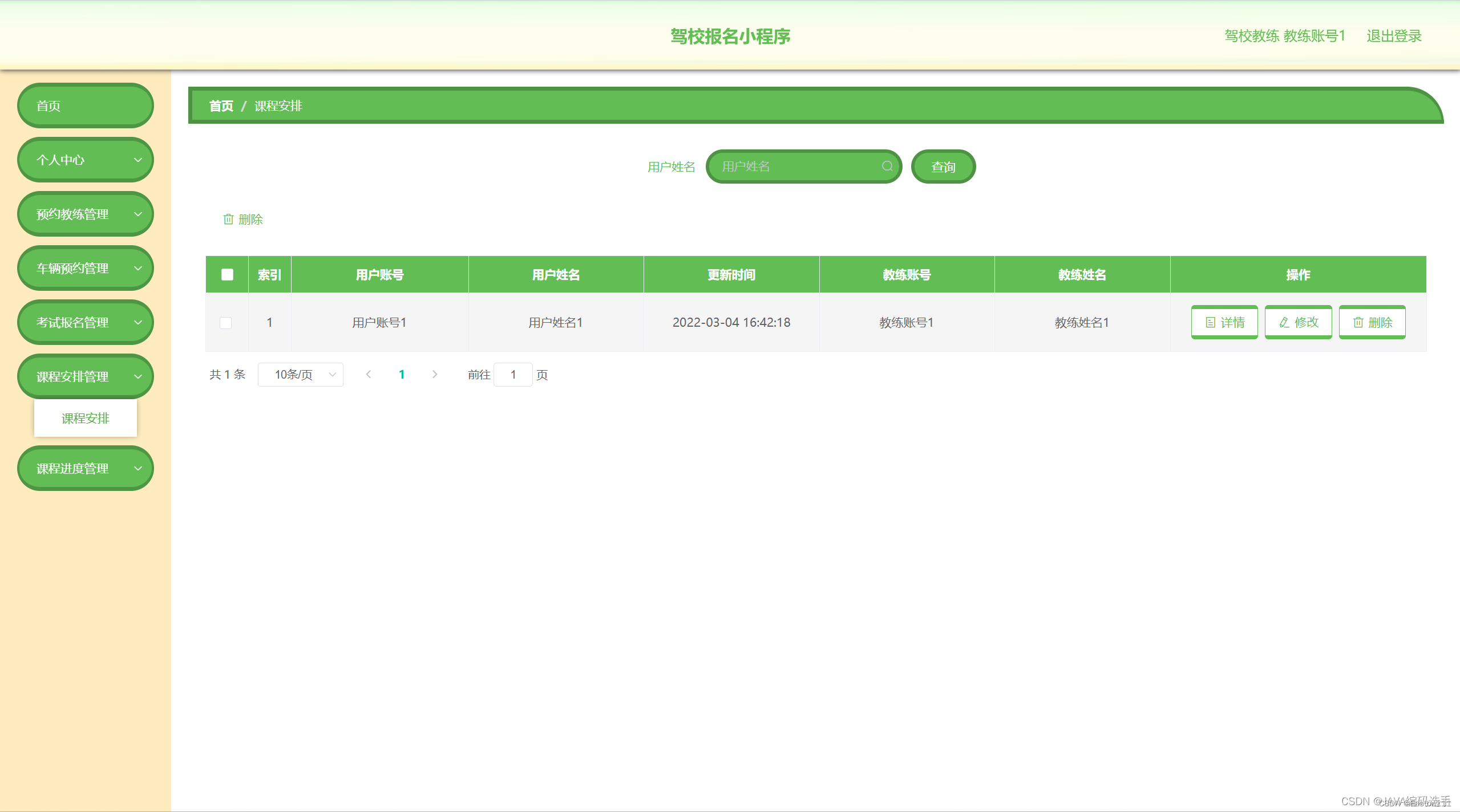Screen dimensions: 1460x812
Task: Click the 索引 column header
Action: pyautogui.click(x=269, y=275)
